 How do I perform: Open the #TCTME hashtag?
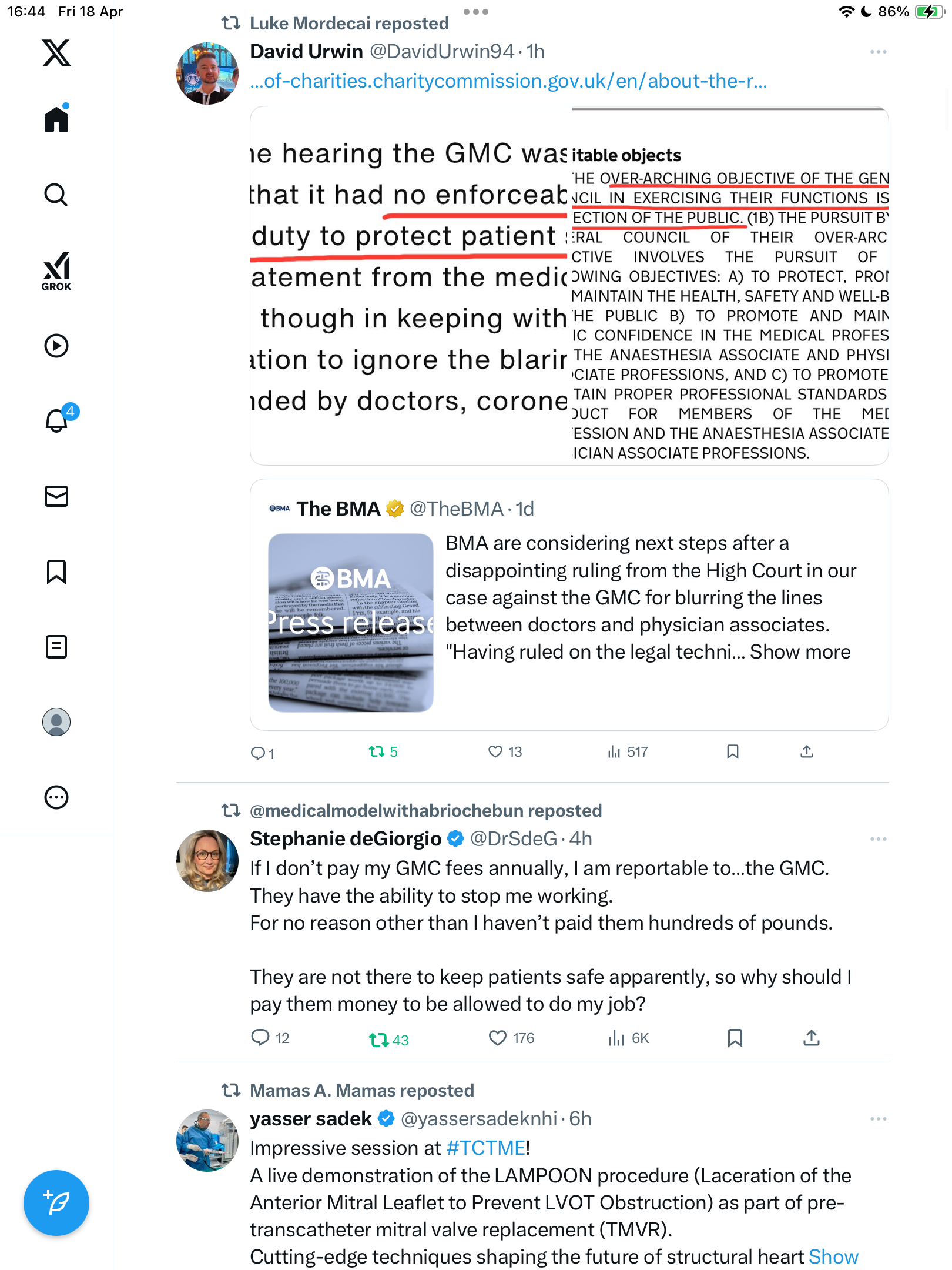point(485,1148)
